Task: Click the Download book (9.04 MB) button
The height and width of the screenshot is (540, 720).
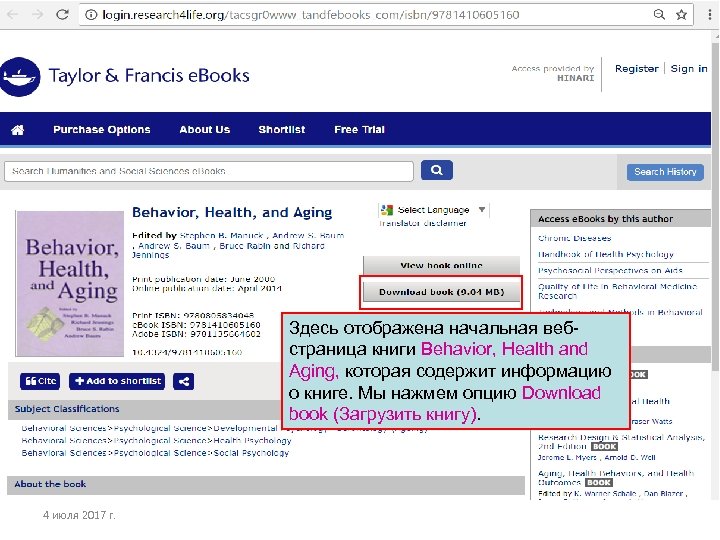Action: pyautogui.click(x=441, y=292)
